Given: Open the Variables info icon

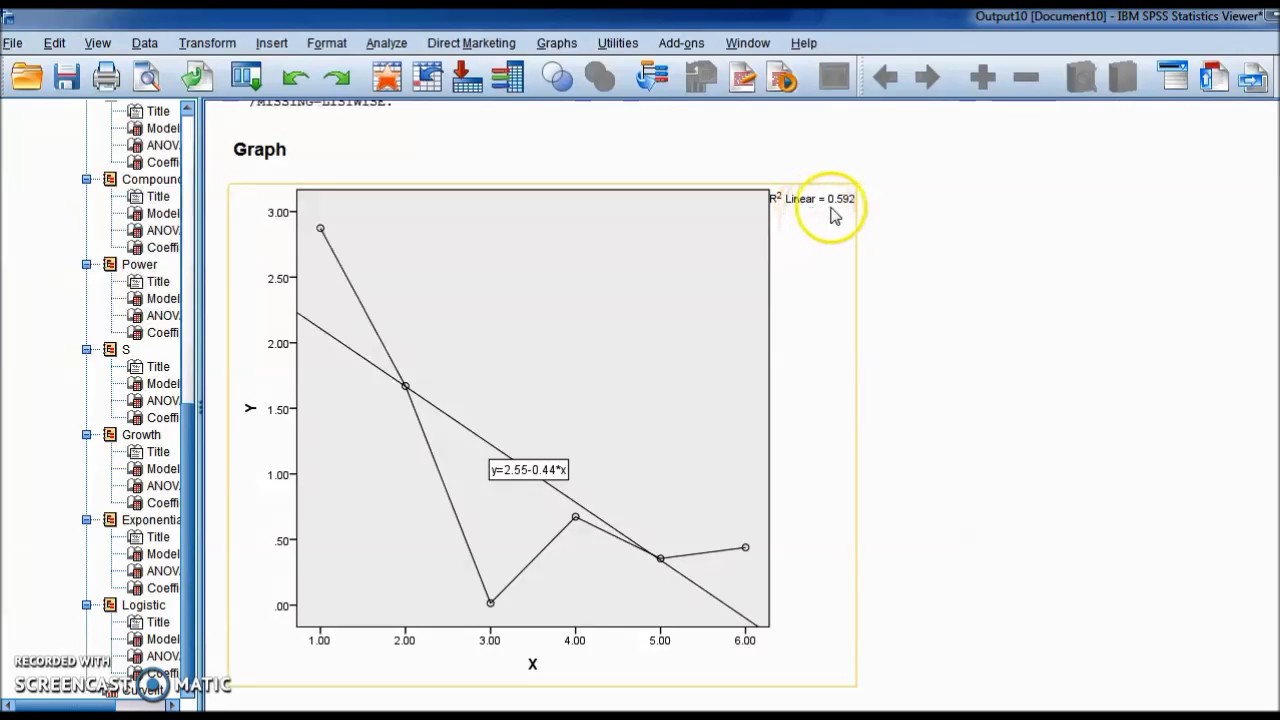Looking at the screenshot, I should point(508,76).
